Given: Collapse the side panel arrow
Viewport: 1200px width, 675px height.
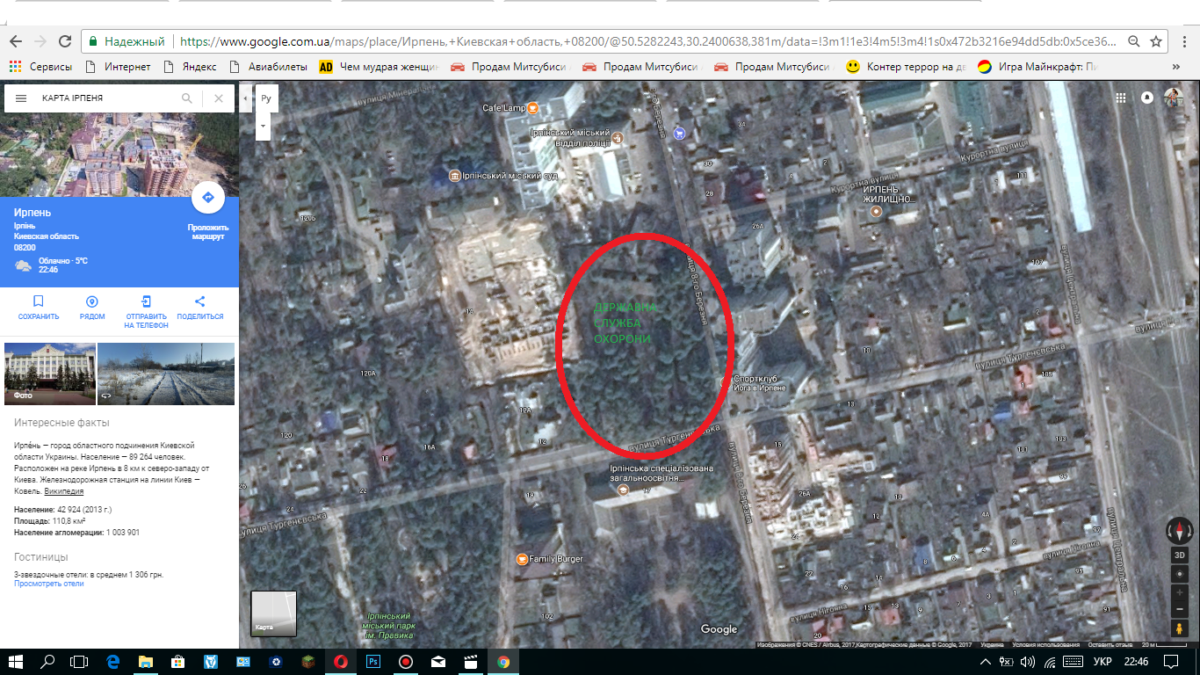Looking at the screenshot, I should pos(245,99).
